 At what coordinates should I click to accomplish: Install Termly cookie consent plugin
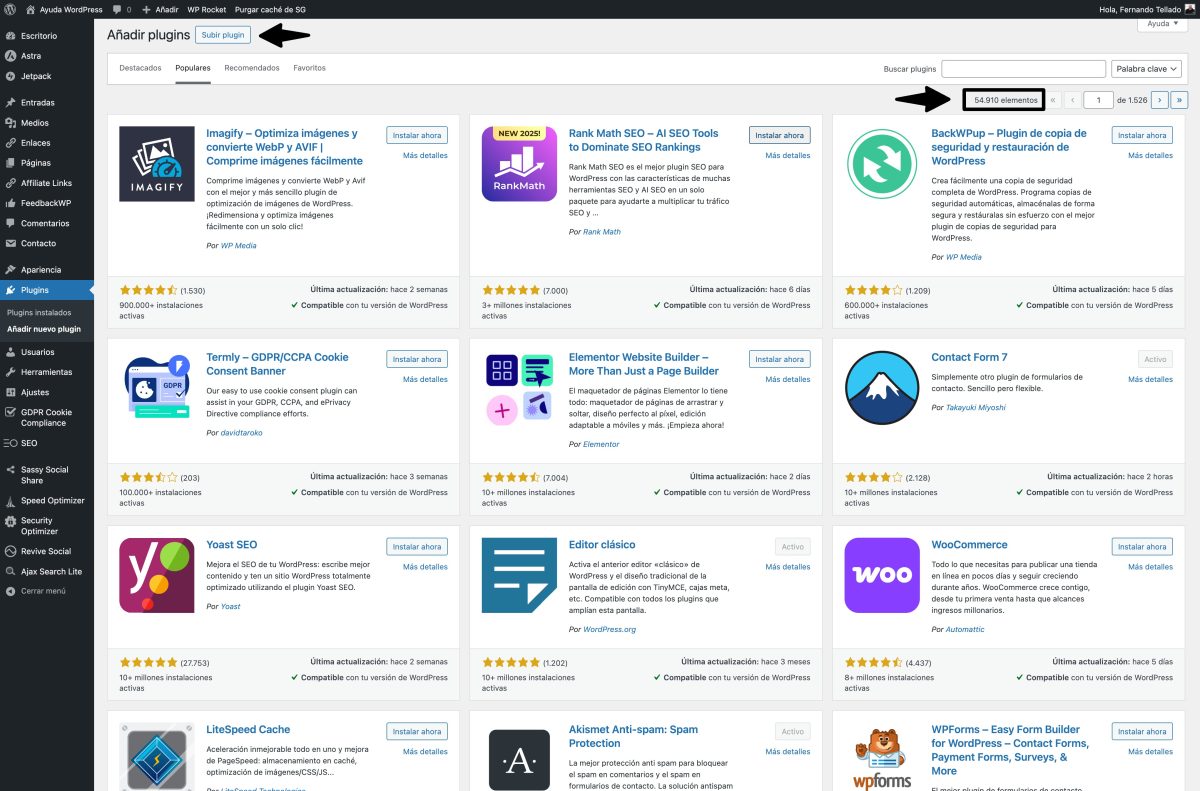pos(417,359)
